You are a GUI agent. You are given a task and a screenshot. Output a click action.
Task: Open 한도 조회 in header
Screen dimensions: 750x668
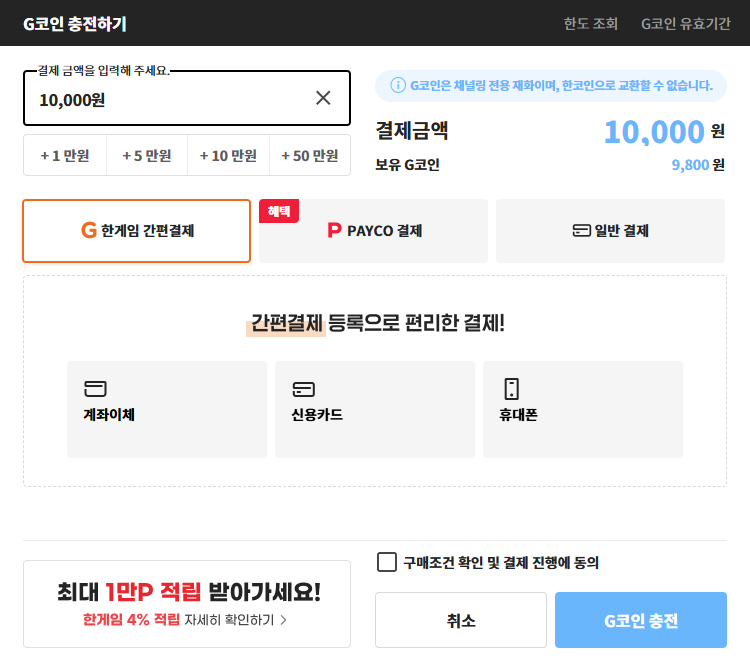pyautogui.click(x=591, y=23)
